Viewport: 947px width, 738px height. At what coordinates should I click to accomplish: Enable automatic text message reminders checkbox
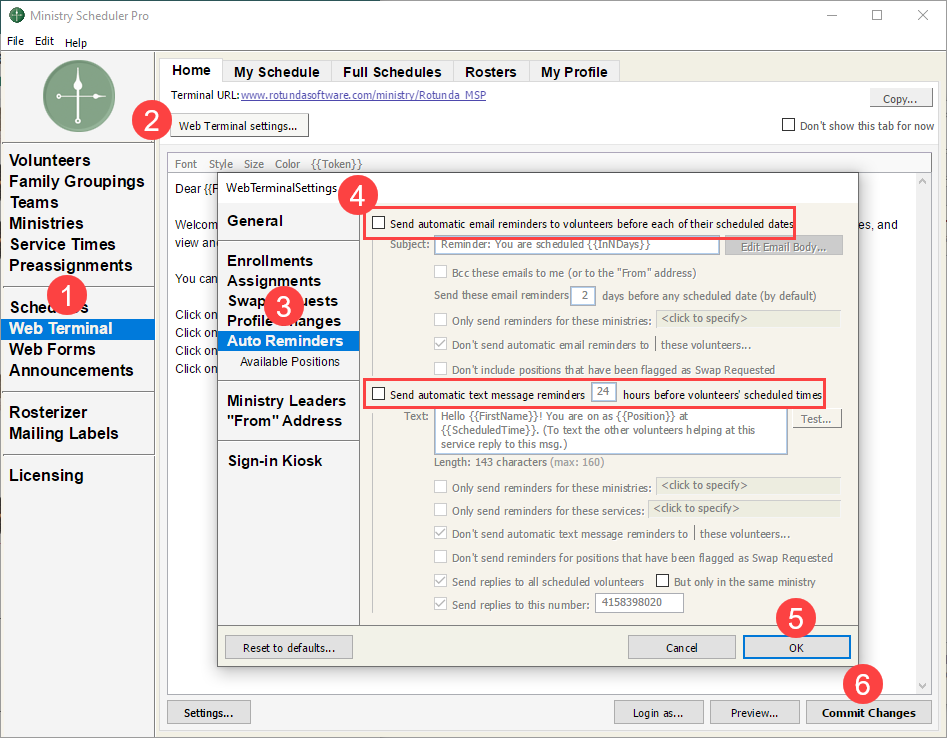pyautogui.click(x=378, y=394)
